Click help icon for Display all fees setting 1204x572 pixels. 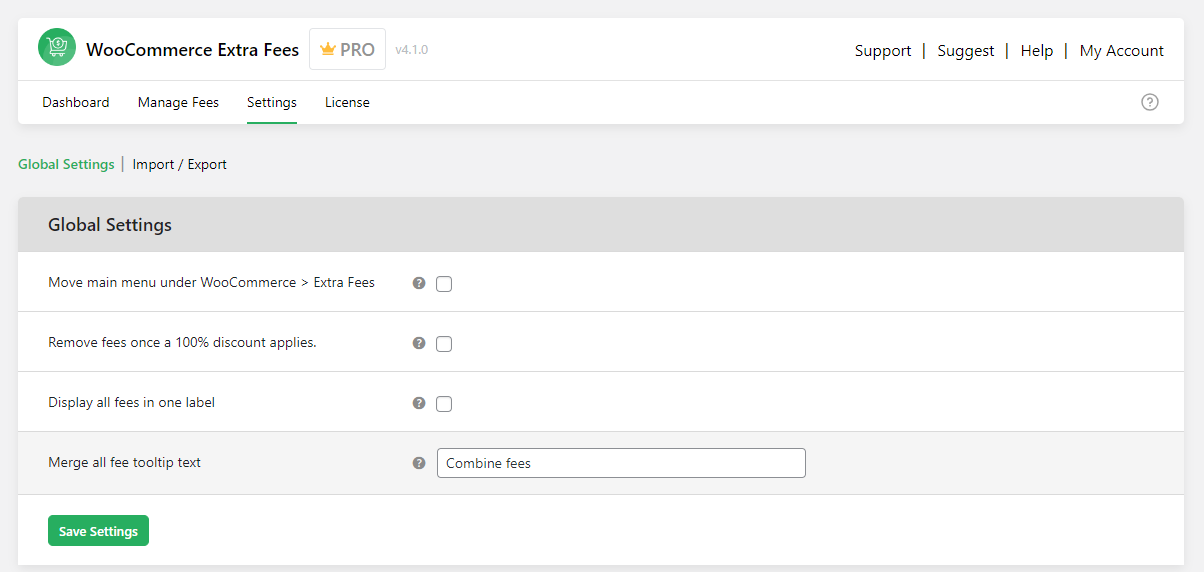[419, 403]
